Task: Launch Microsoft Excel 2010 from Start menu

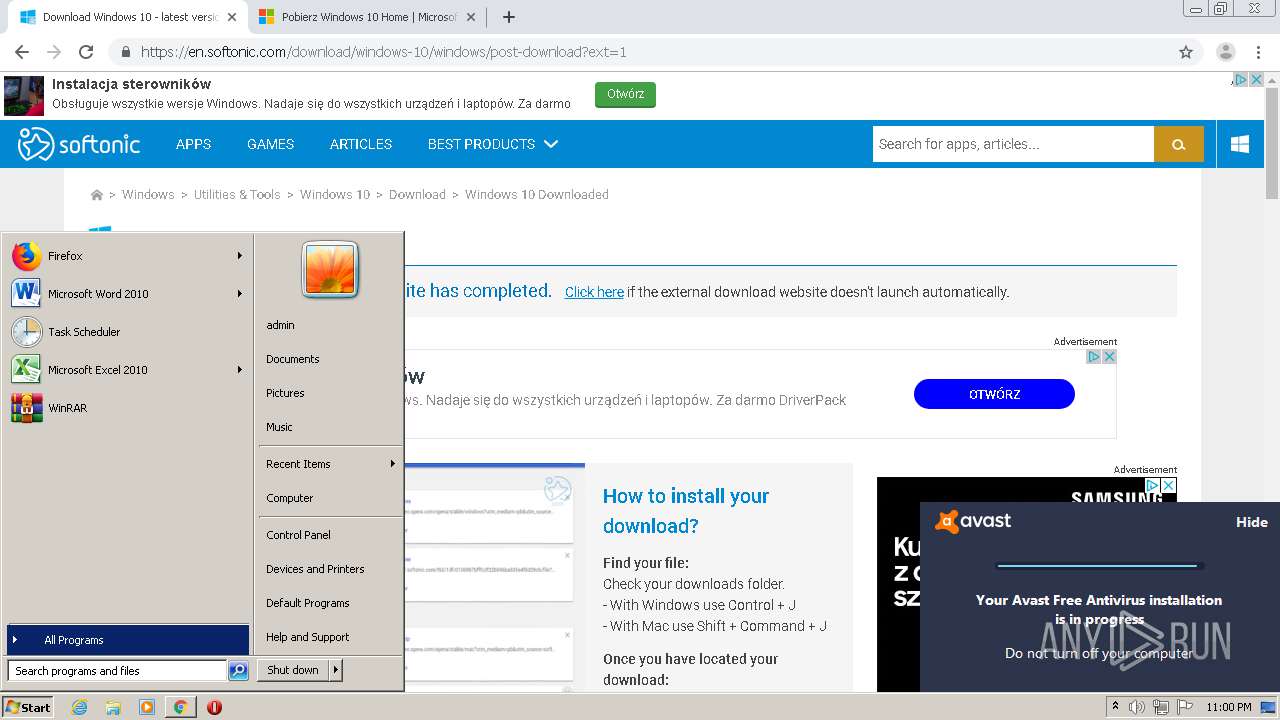Action: (125, 370)
